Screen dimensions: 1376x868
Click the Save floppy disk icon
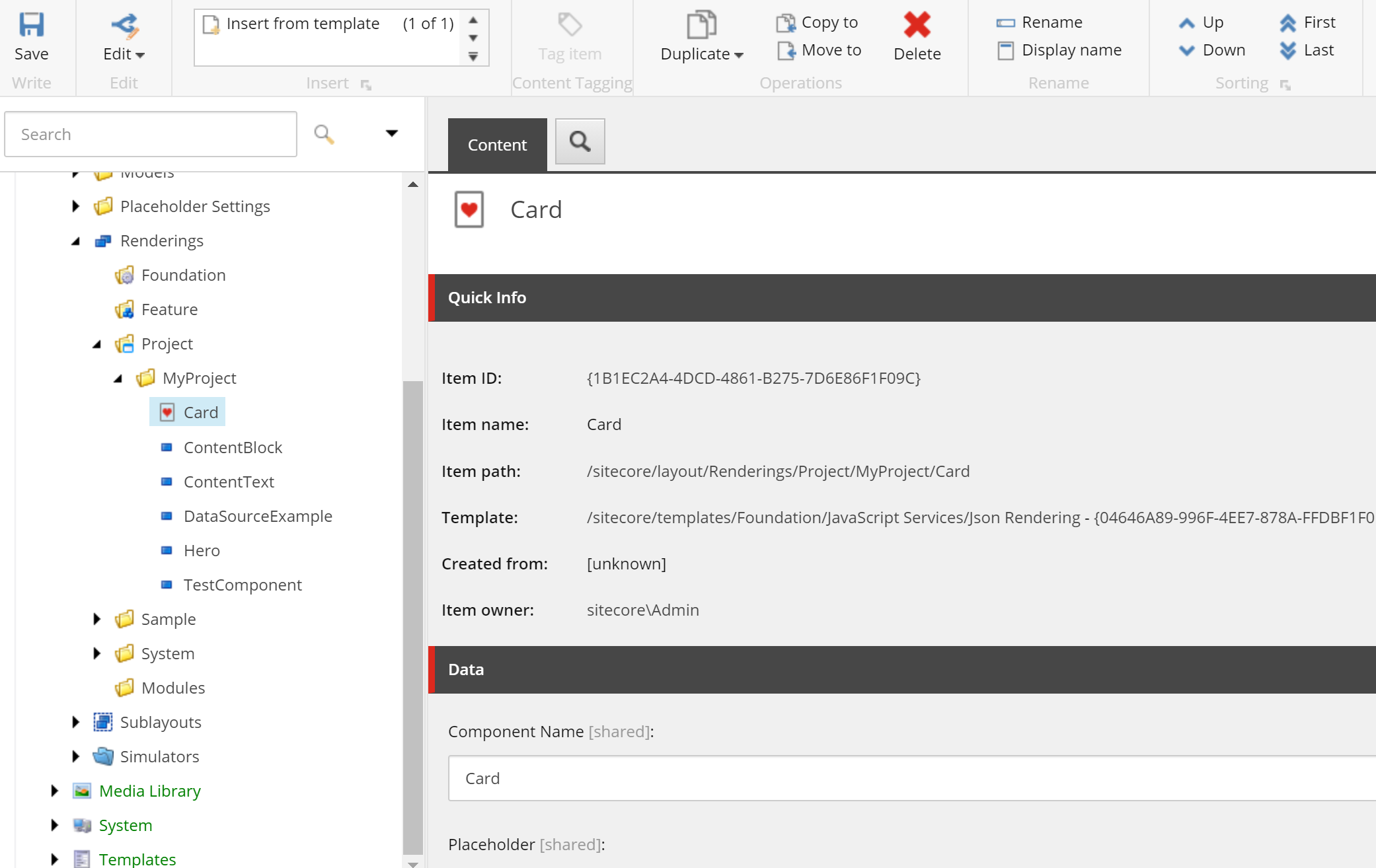tap(31, 25)
